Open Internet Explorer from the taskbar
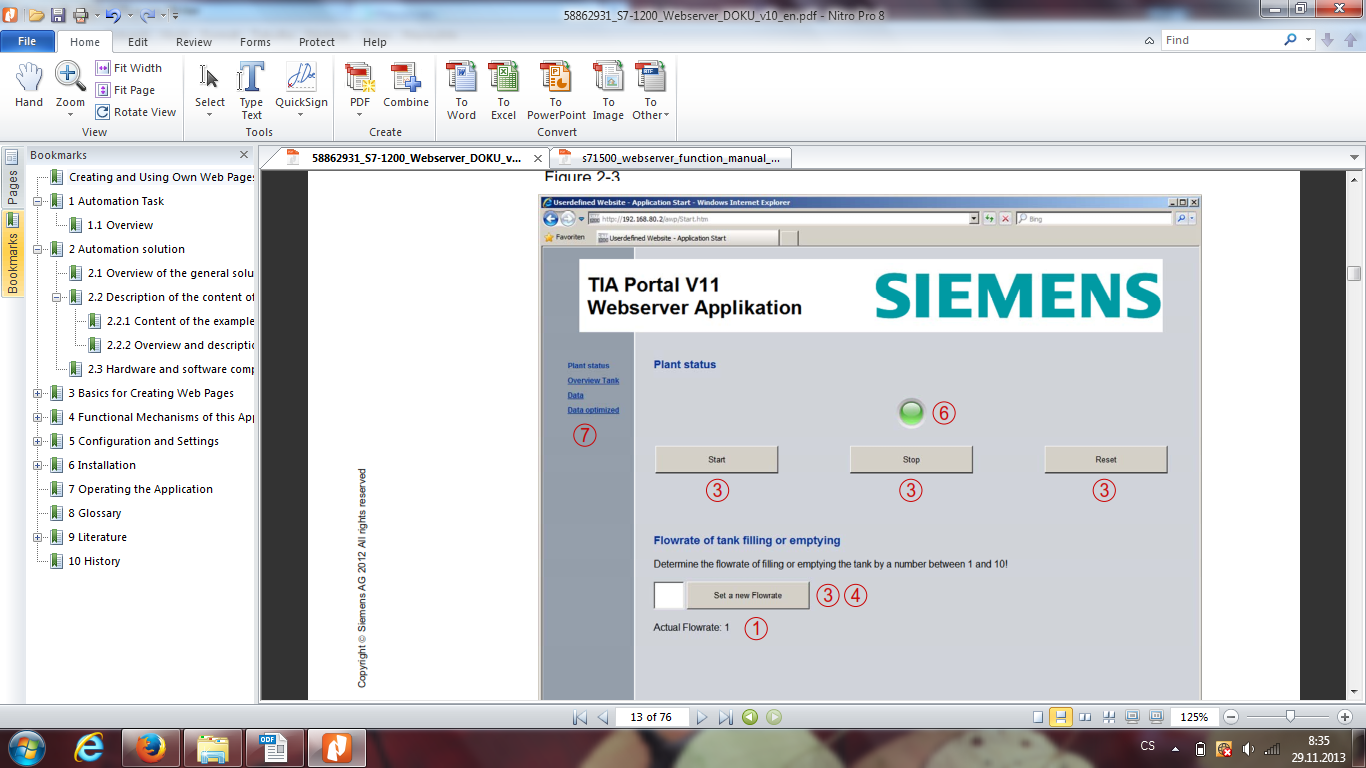Screen dimensions: 1366x768 pos(90,747)
